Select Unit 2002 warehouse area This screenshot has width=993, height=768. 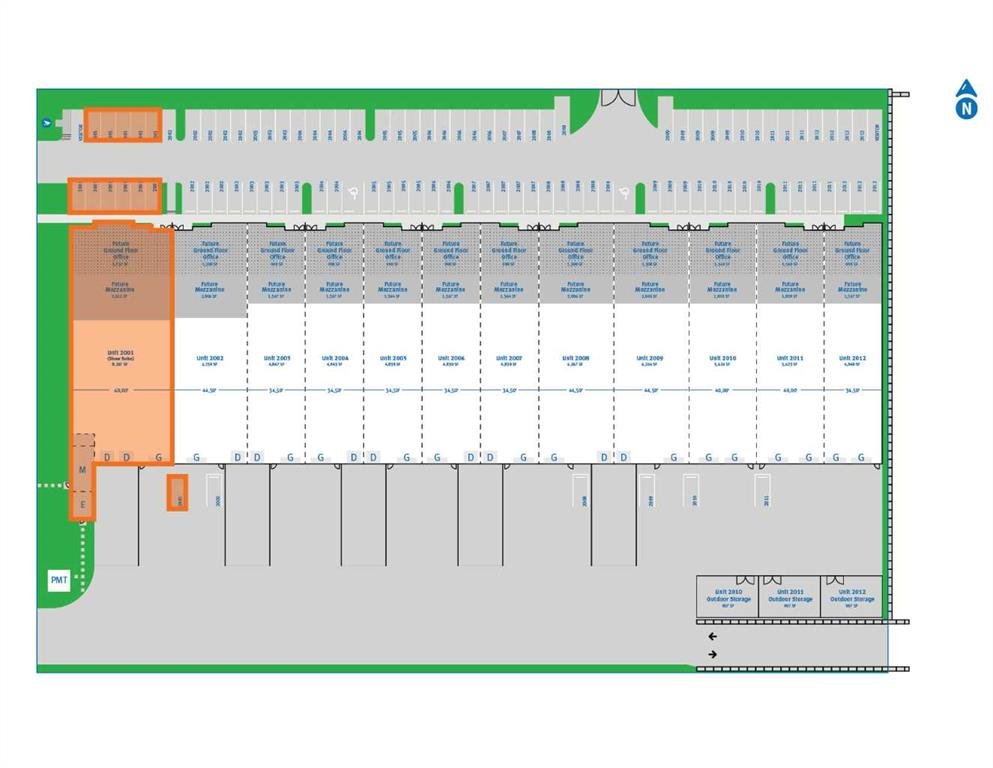[210, 361]
